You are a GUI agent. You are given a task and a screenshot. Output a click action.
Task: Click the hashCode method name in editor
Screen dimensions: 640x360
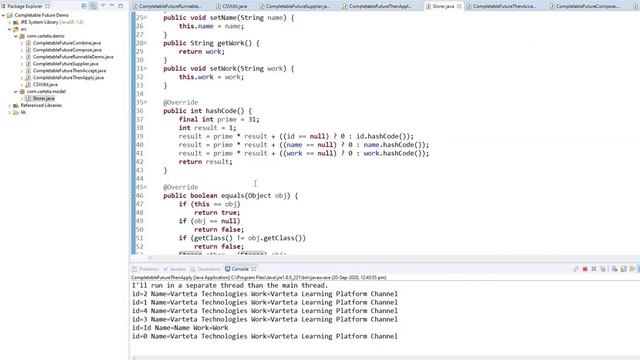(224, 111)
